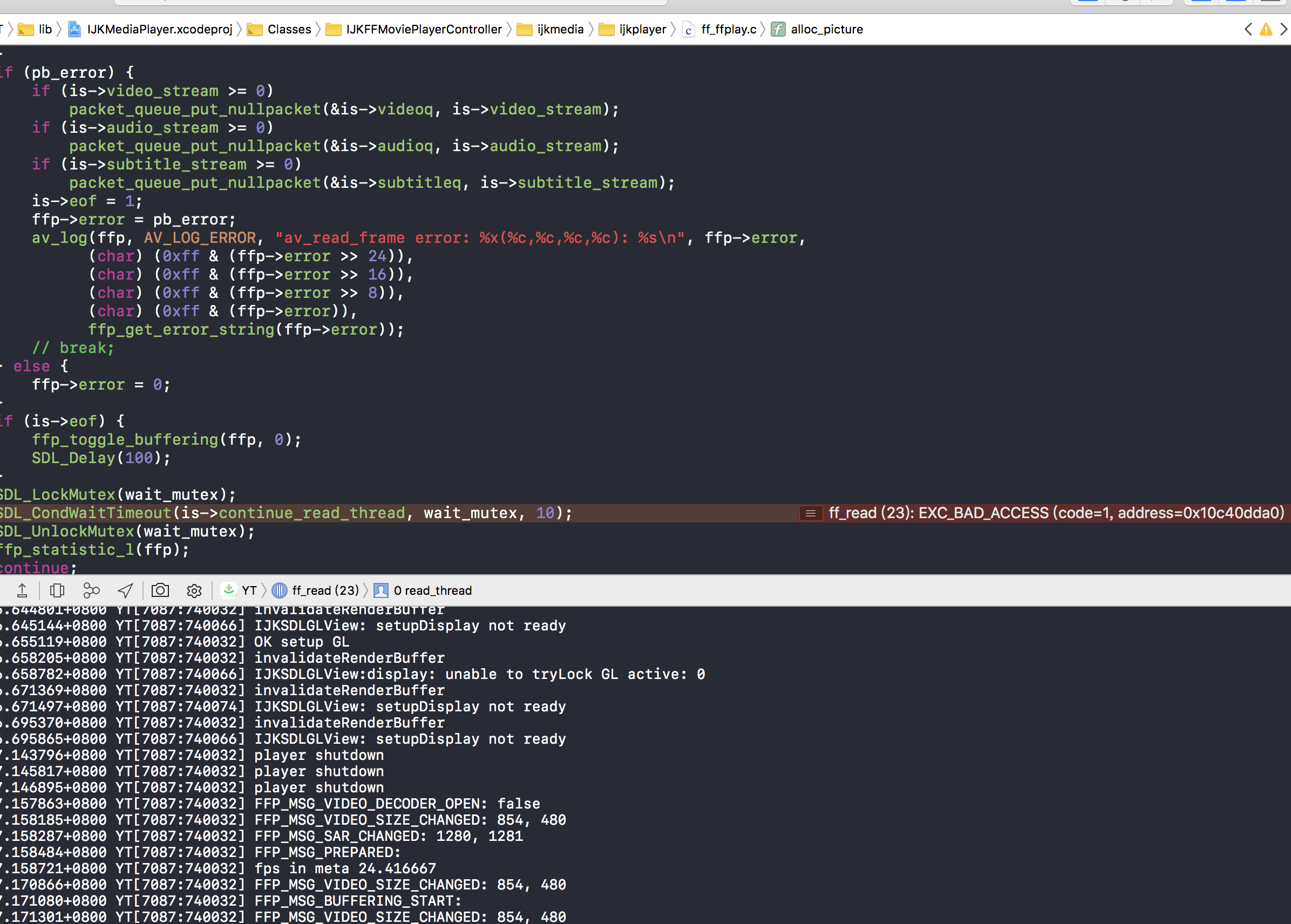The height and width of the screenshot is (924, 1291).
Task: Click the 'ffp->error = pb_error;' line
Action: point(133,220)
